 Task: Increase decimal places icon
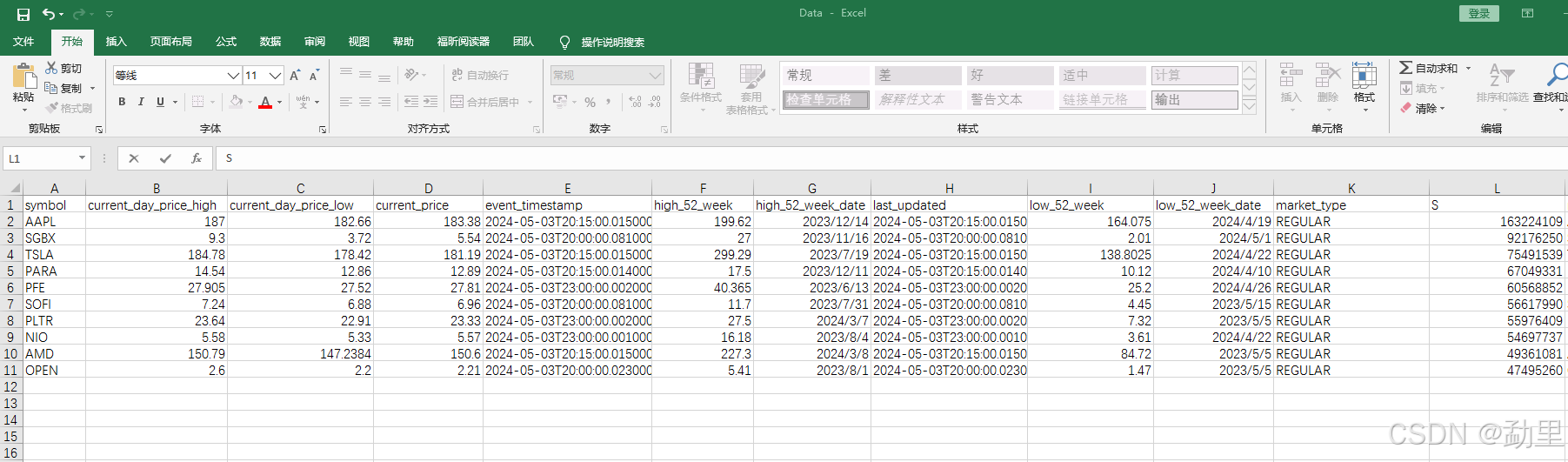635,102
